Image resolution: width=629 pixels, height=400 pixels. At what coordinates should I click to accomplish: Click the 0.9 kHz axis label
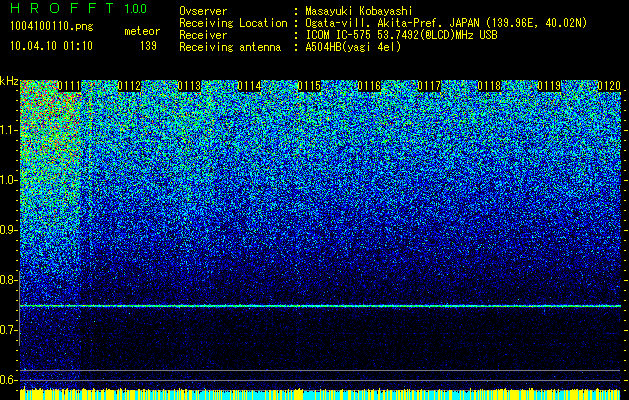(8, 230)
